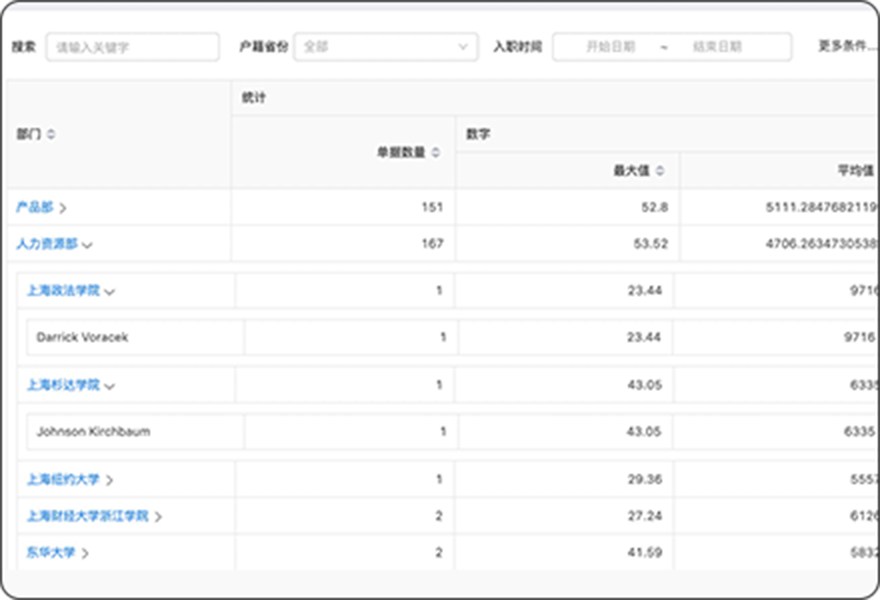Click the 上海纽约大学 link
Screen dimensions: 880x600
coord(63,480)
